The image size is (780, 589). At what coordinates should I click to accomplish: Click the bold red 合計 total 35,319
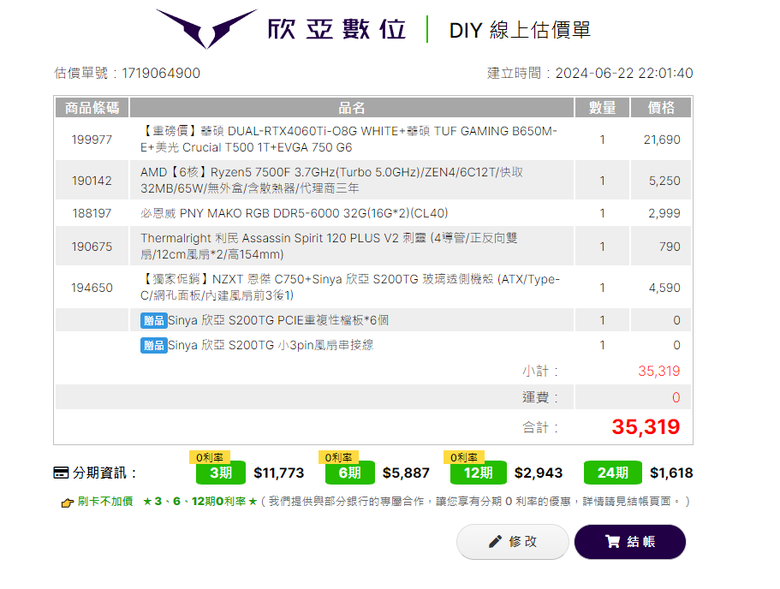pos(646,427)
